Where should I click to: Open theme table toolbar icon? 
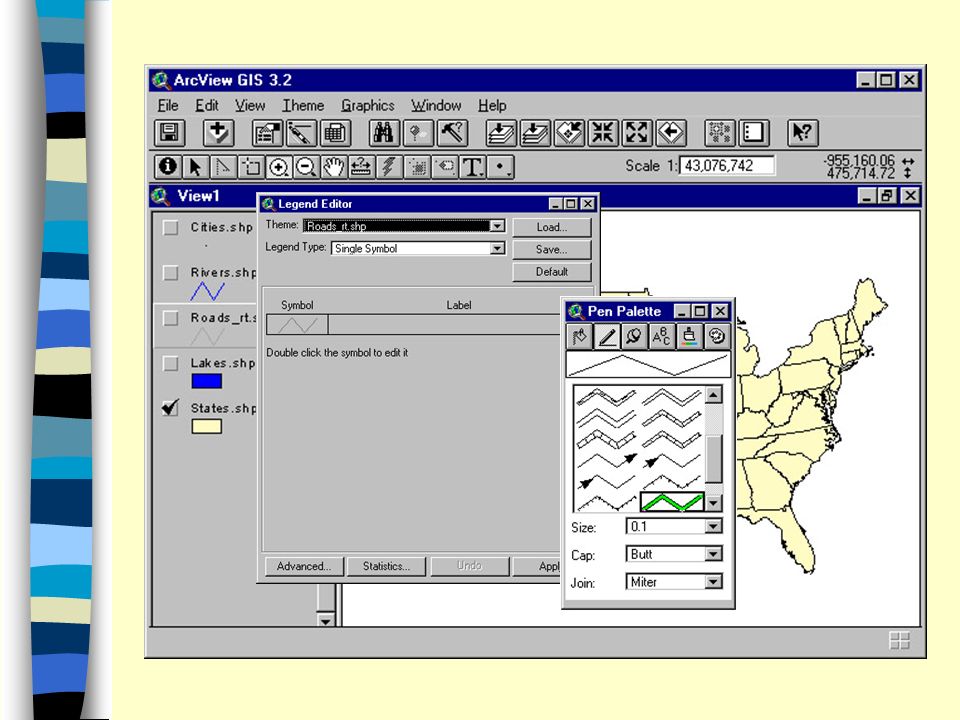(x=335, y=133)
